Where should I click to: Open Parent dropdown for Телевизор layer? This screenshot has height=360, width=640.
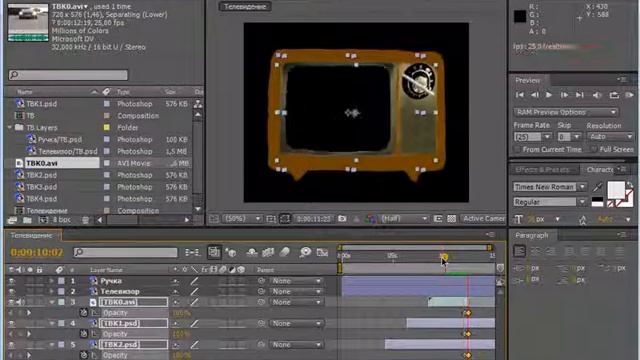(296, 291)
